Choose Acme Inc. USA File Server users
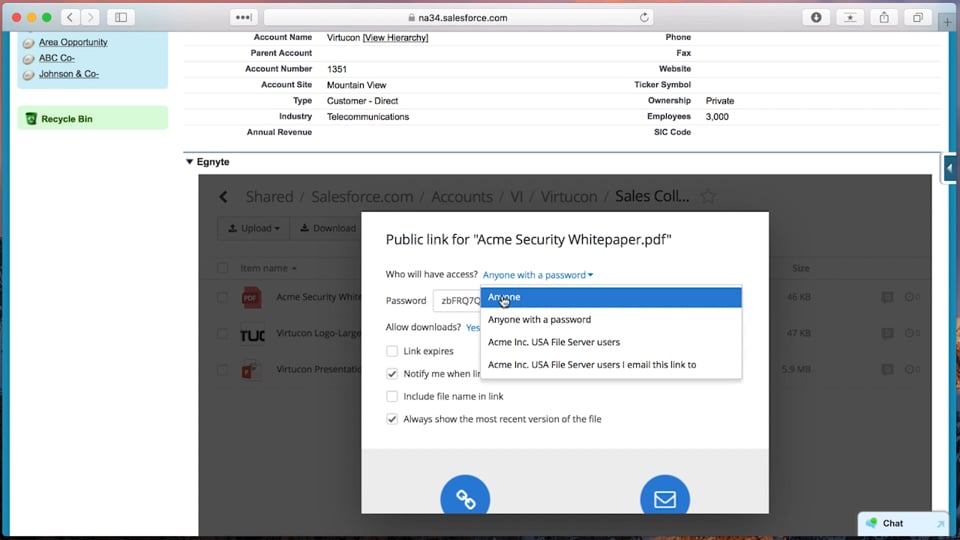Screen dimensions: 960x540 (x=554, y=342)
